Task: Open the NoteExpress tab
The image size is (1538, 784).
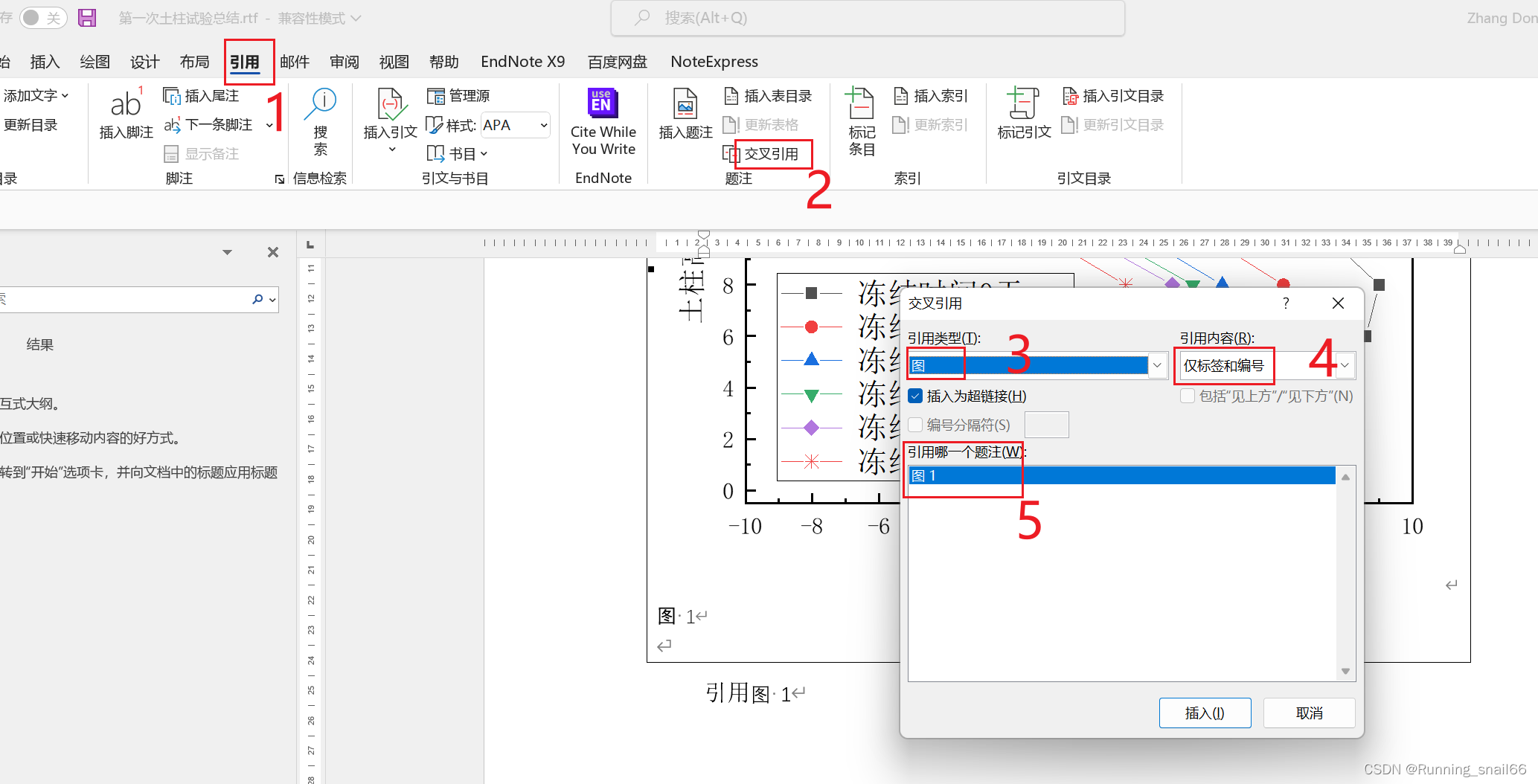Action: click(x=714, y=62)
